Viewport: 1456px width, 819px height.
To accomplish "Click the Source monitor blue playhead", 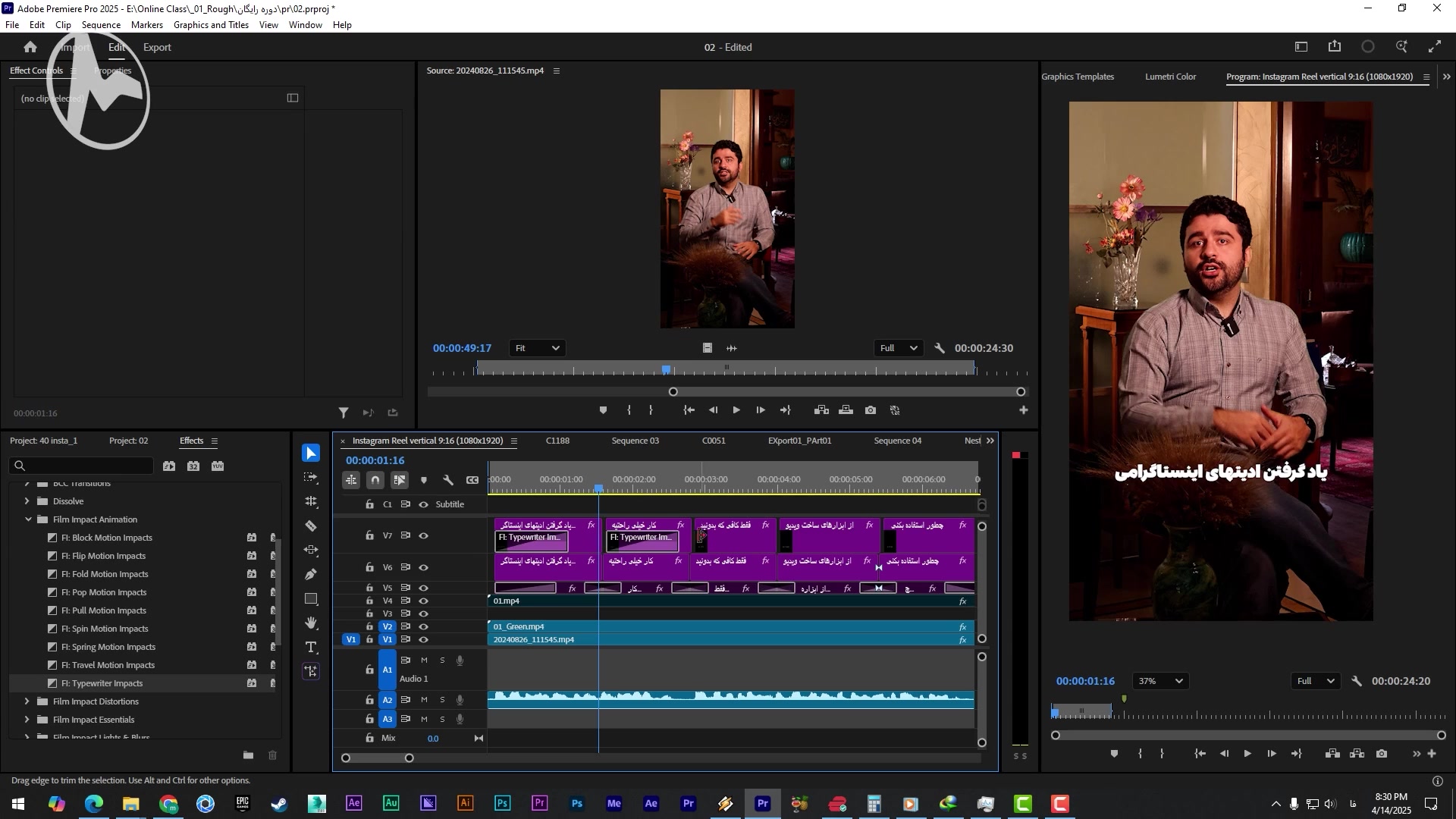I will tap(666, 370).
